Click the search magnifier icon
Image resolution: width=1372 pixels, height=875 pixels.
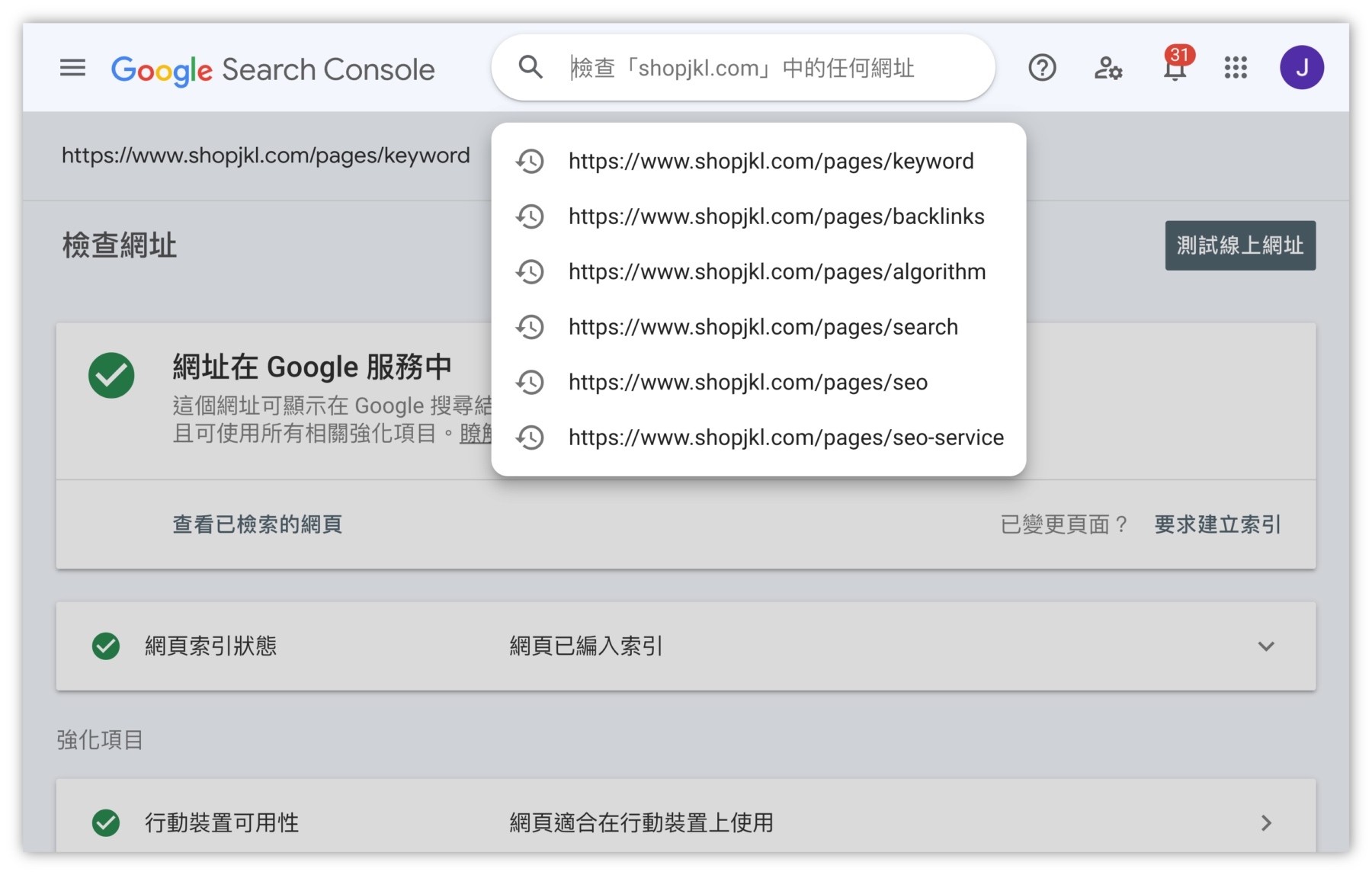point(531,68)
